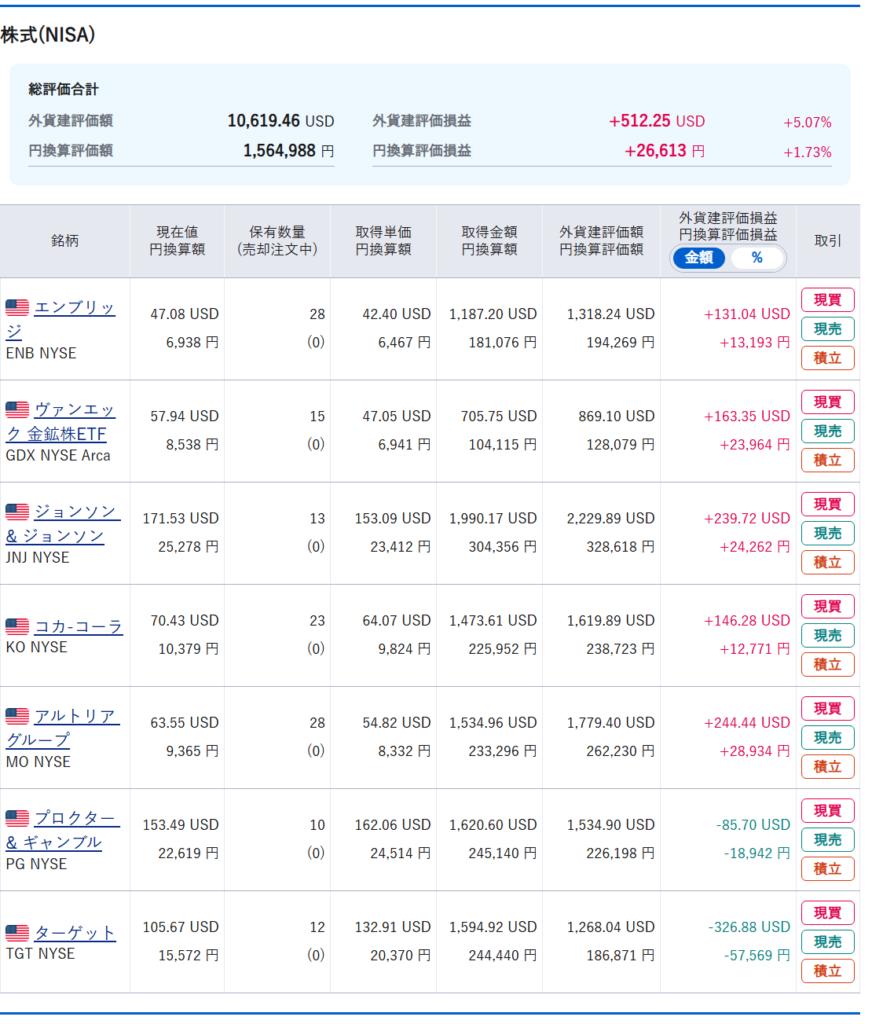Open the ターゲット stock link
The image size is (872, 1024).
[74, 933]
